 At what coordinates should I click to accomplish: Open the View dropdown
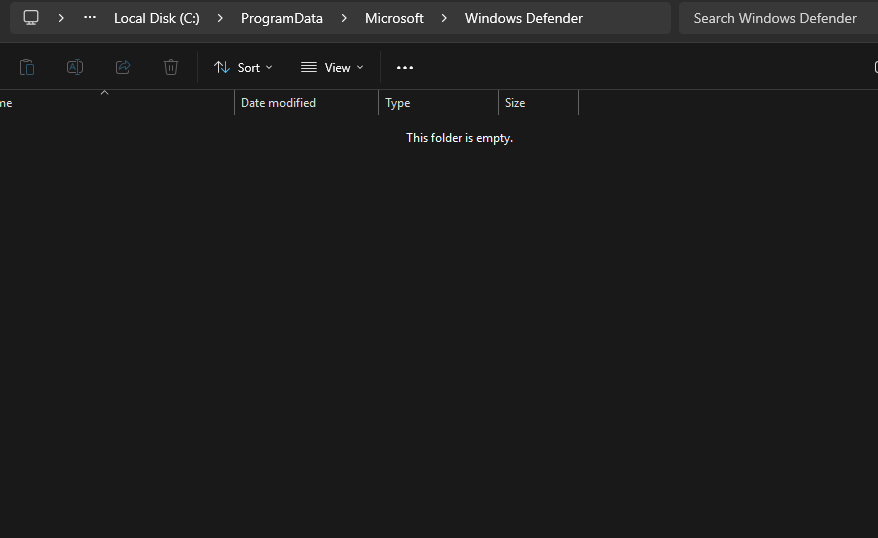332,67
